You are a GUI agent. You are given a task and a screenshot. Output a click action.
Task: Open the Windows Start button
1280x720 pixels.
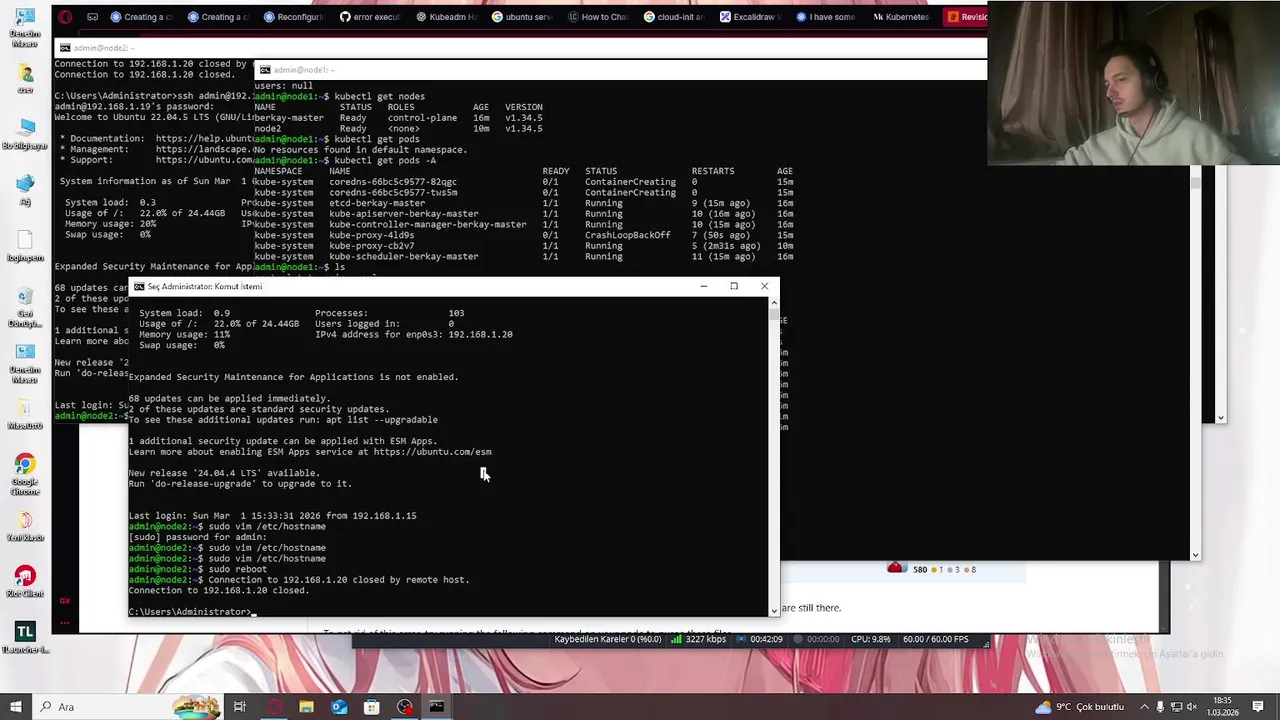pyautogui.click(x=15, y=707)
